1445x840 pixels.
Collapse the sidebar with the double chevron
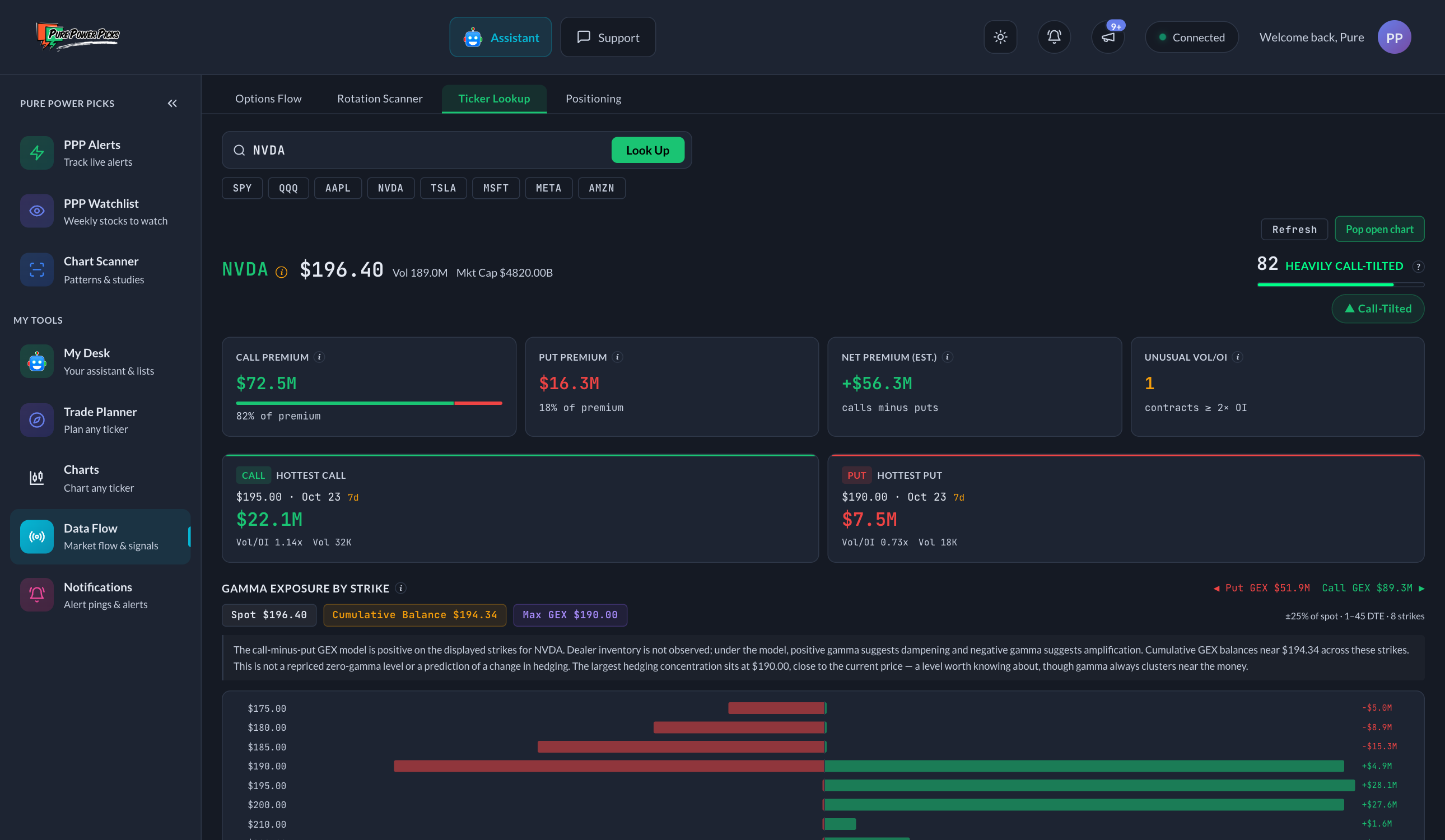[172, 103]
